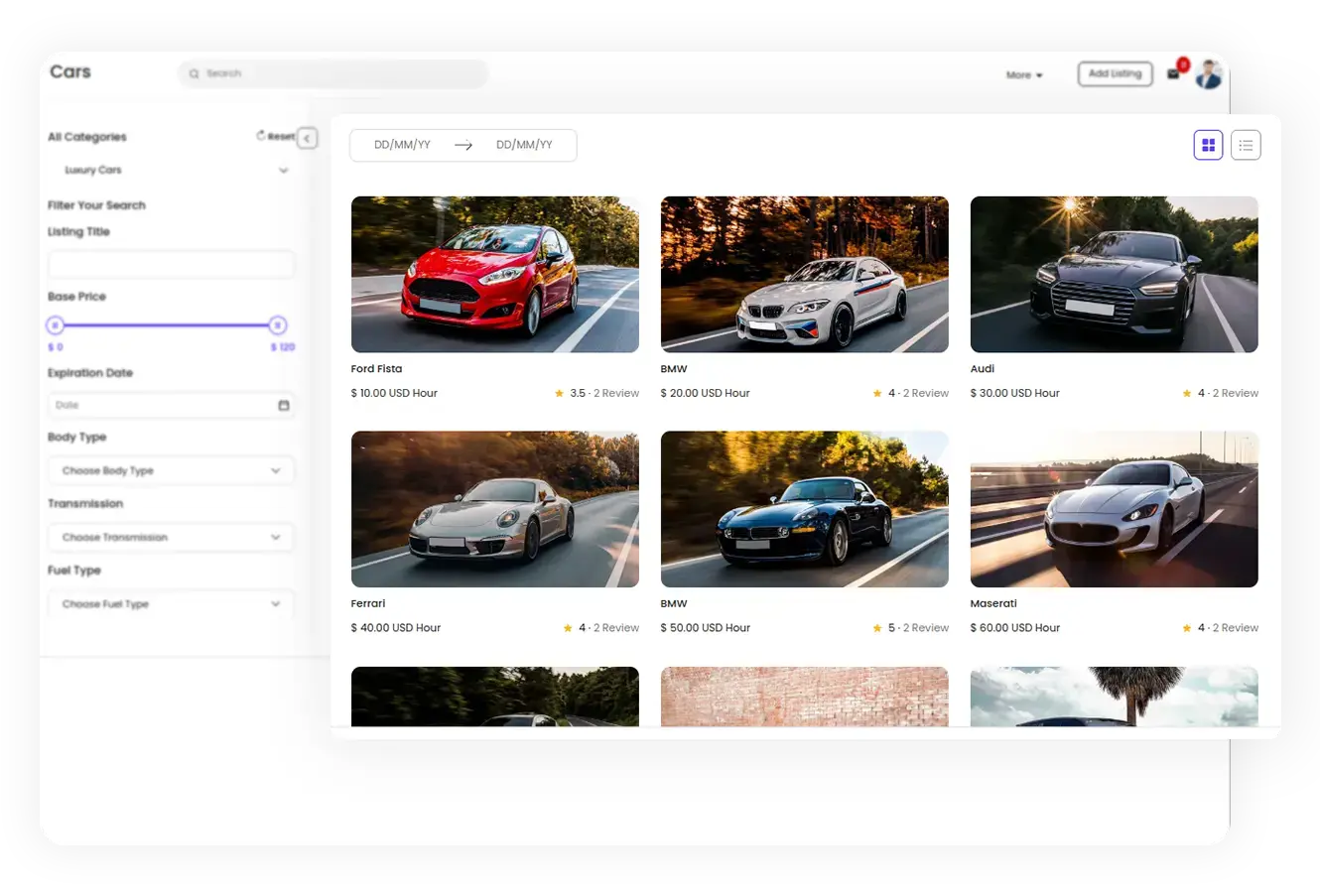Click the $ 50.00 USD Hour price
This screenshot has width=1320, height=896.
point(705,628)
